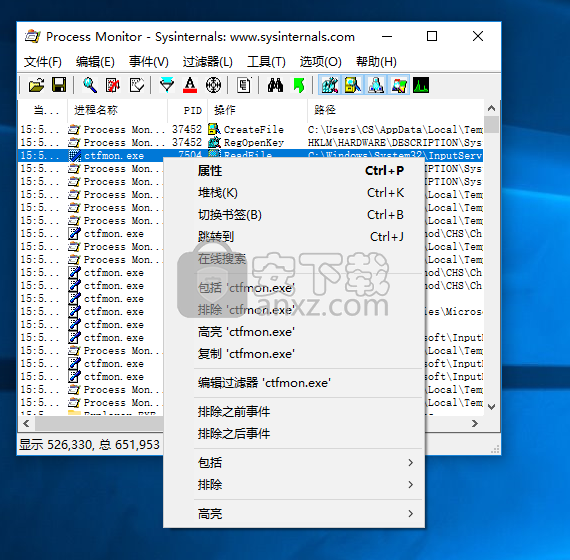Click the vertical scrollbar up arrow
This screenshot has width=570, height=560.
[491, 108]
